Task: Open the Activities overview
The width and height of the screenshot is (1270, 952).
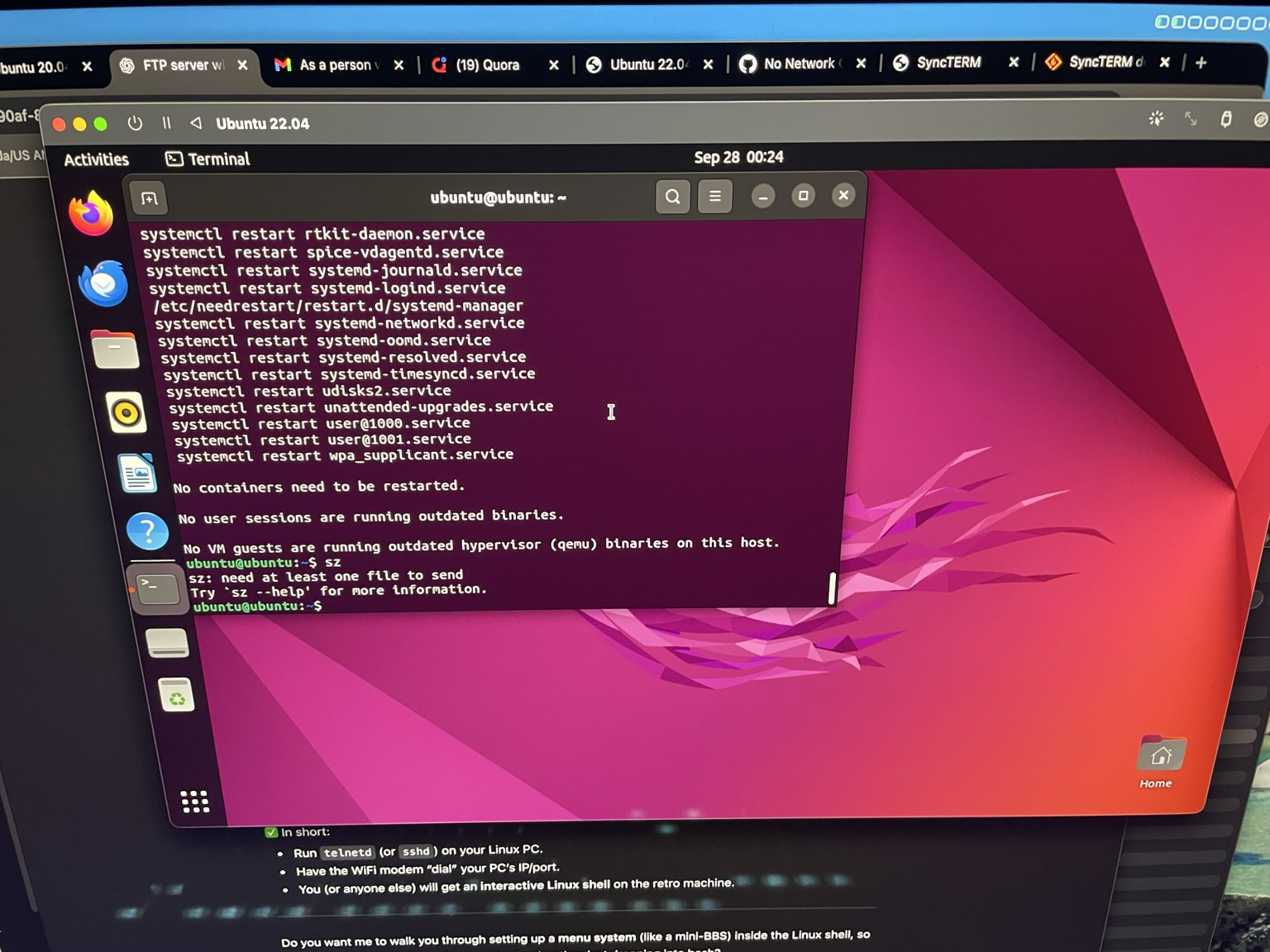Action: tap(97, 159)
